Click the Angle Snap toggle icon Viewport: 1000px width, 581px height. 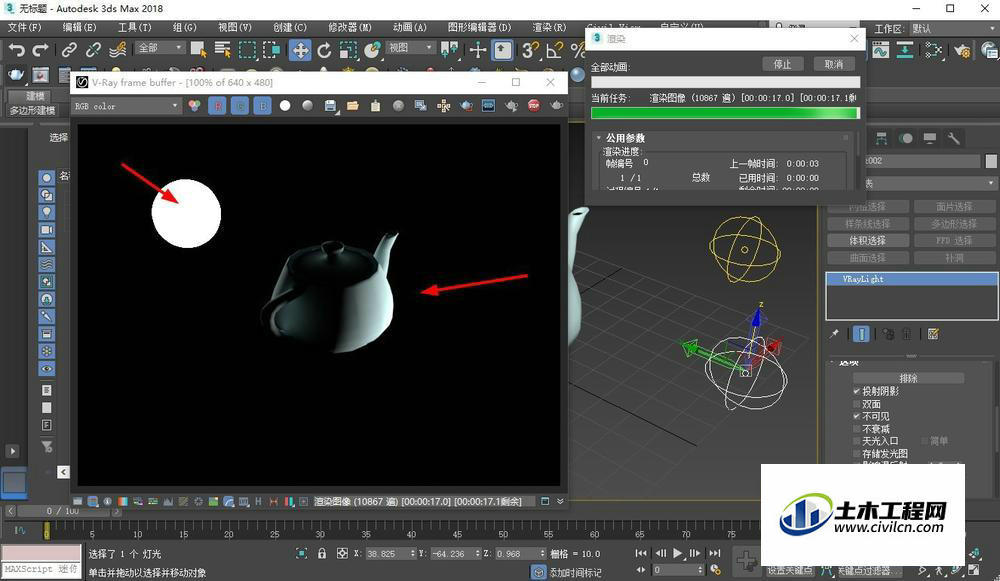point(554,50)
